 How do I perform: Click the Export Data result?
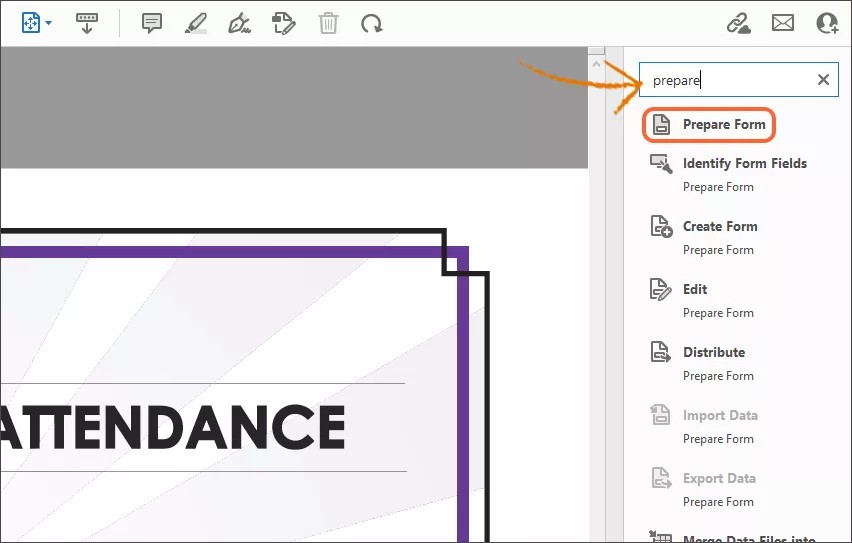tap(719, 478)
